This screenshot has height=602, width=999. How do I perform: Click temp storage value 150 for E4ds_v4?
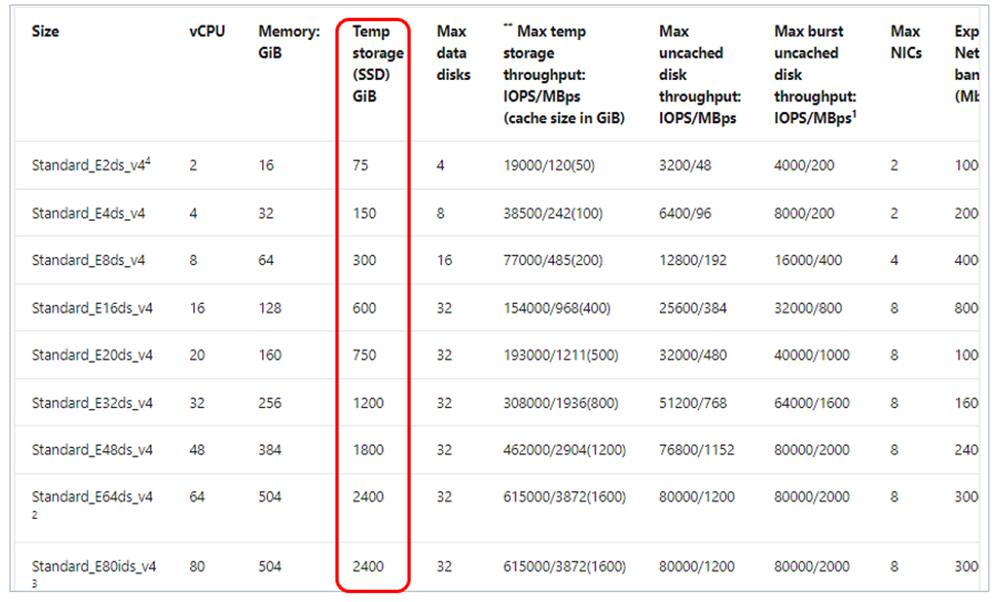[x=364, y=213]
